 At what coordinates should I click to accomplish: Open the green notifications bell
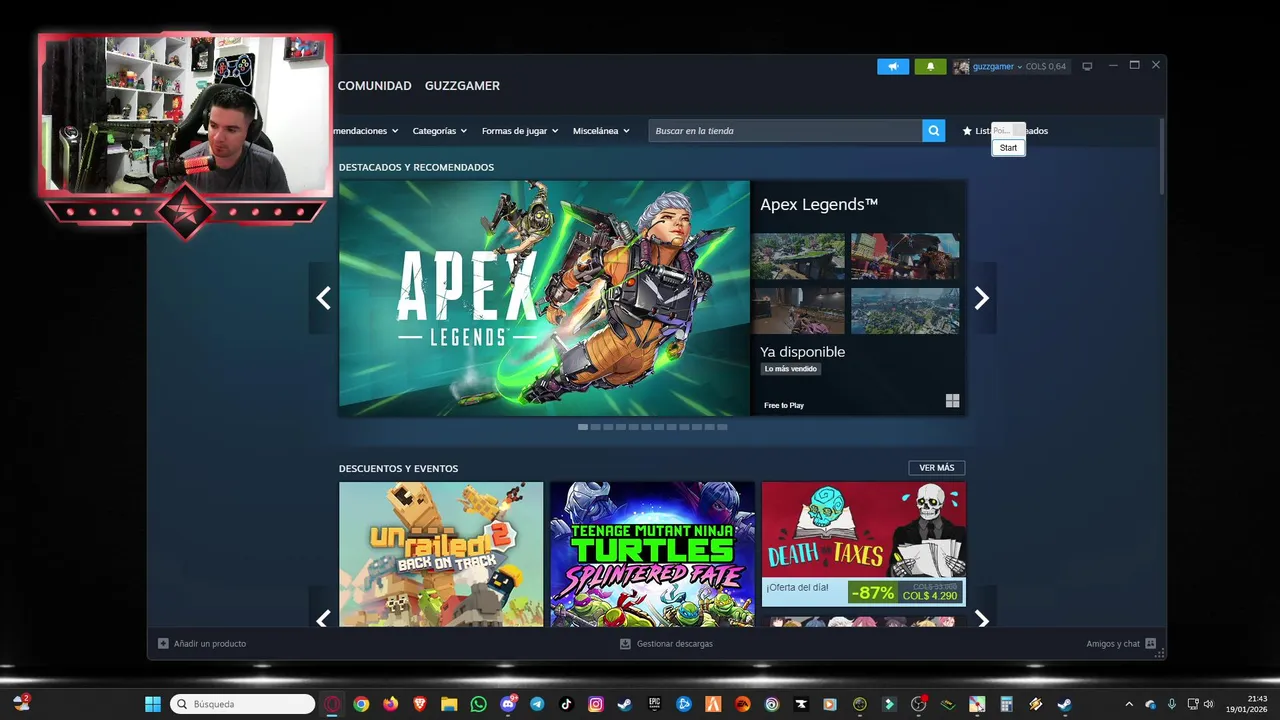pos(930,66)
